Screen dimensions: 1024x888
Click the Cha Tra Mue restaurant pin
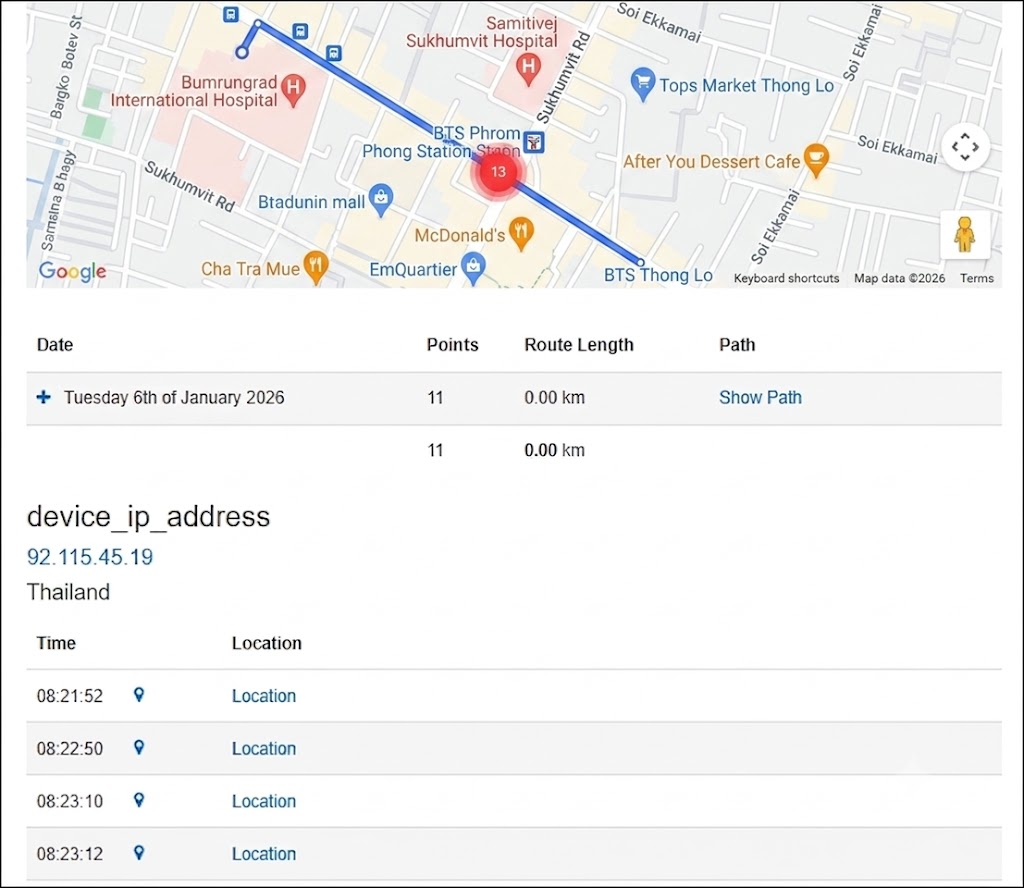tap(316, 268)
